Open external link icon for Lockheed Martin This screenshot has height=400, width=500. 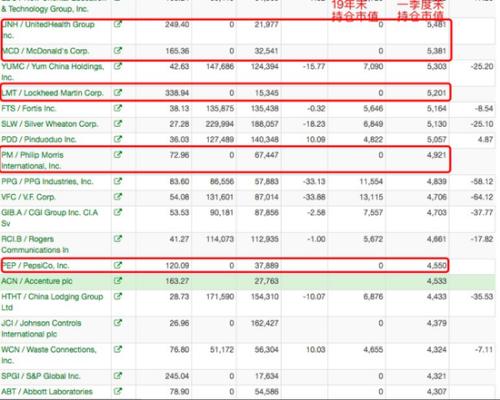118,92
